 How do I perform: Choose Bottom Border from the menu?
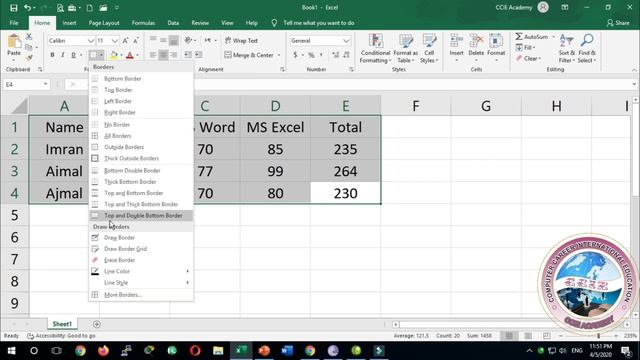[x=141, y=78]
